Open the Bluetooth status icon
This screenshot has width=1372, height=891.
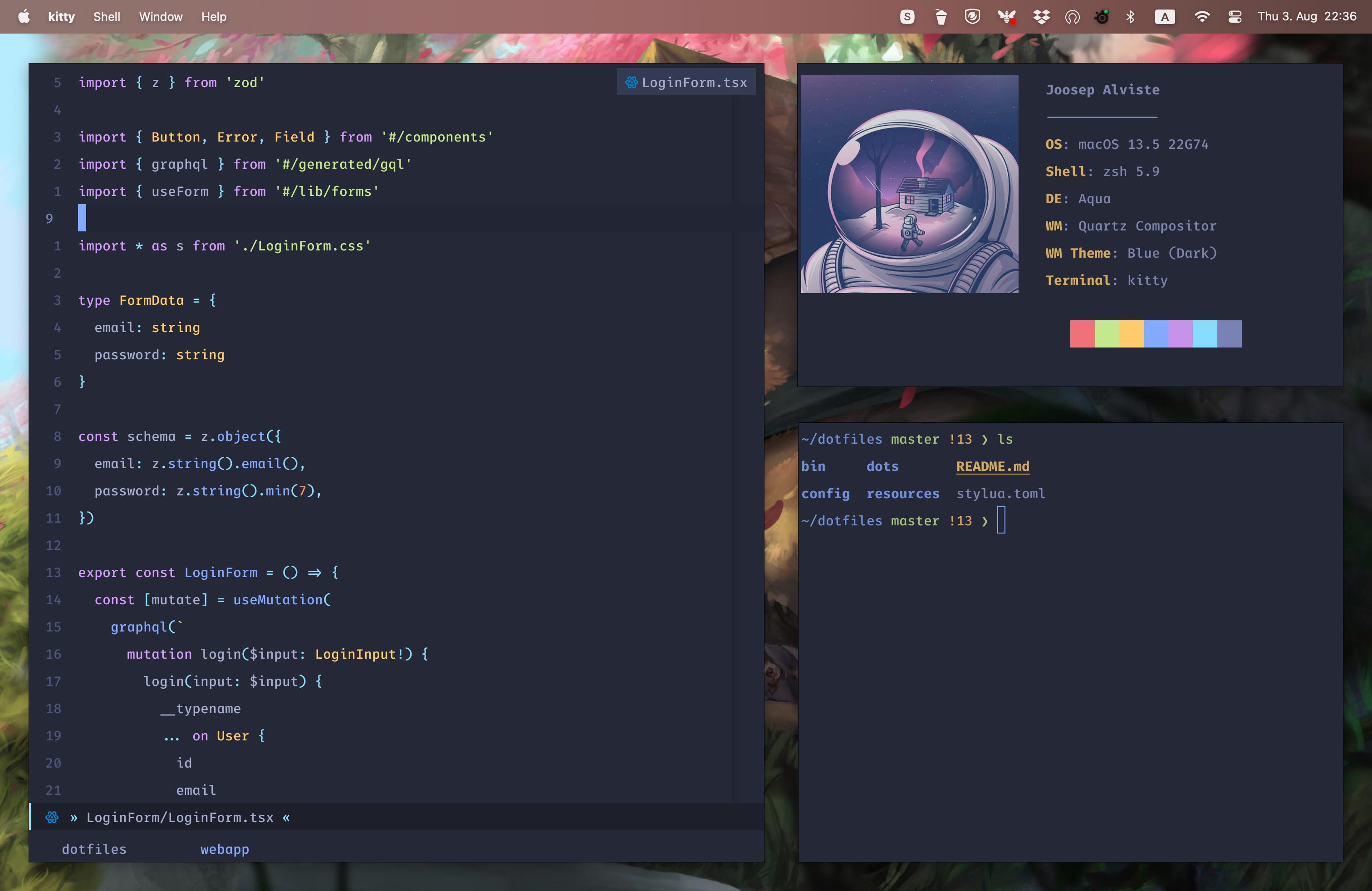click(1130, 17)
